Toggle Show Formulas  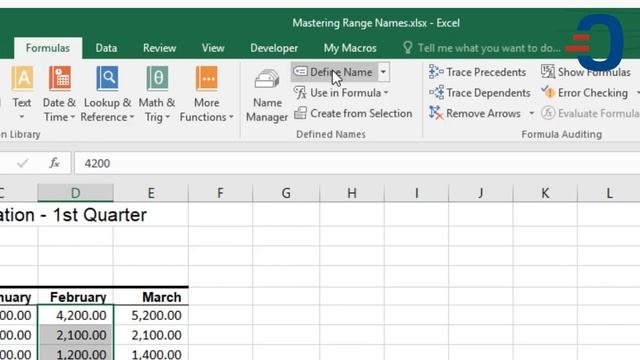click(x=586, y=72)
